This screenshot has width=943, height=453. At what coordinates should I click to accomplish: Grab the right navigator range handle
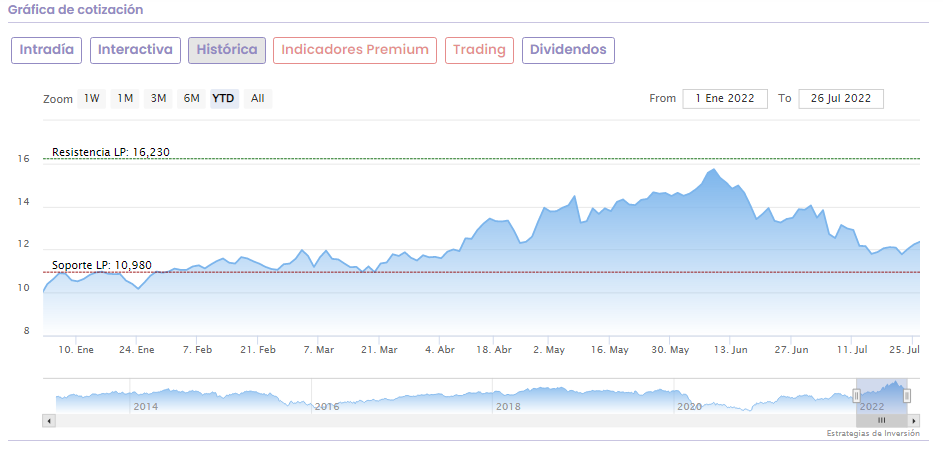point(907,395)
